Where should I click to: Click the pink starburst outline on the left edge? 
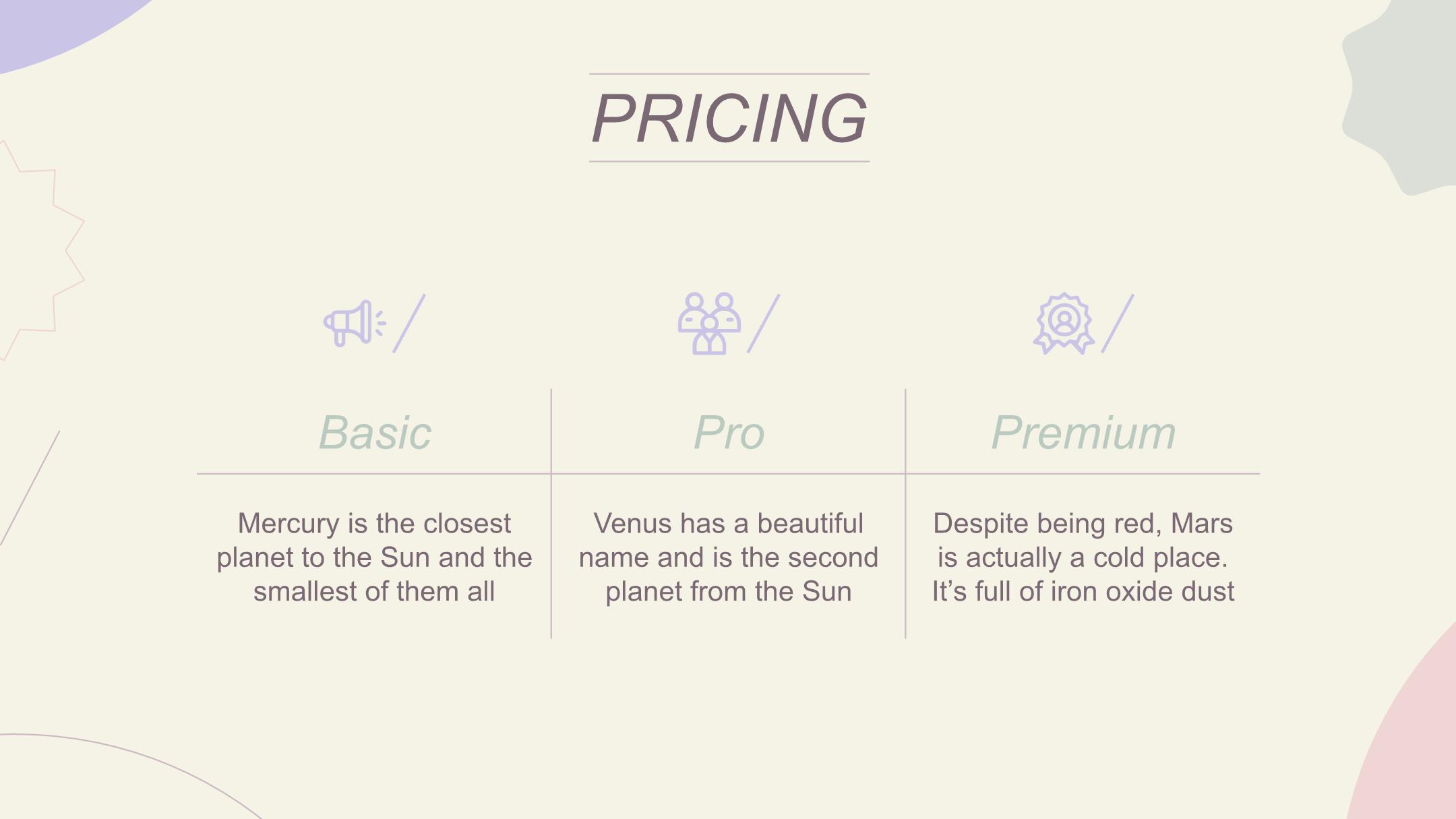[40, 251]
